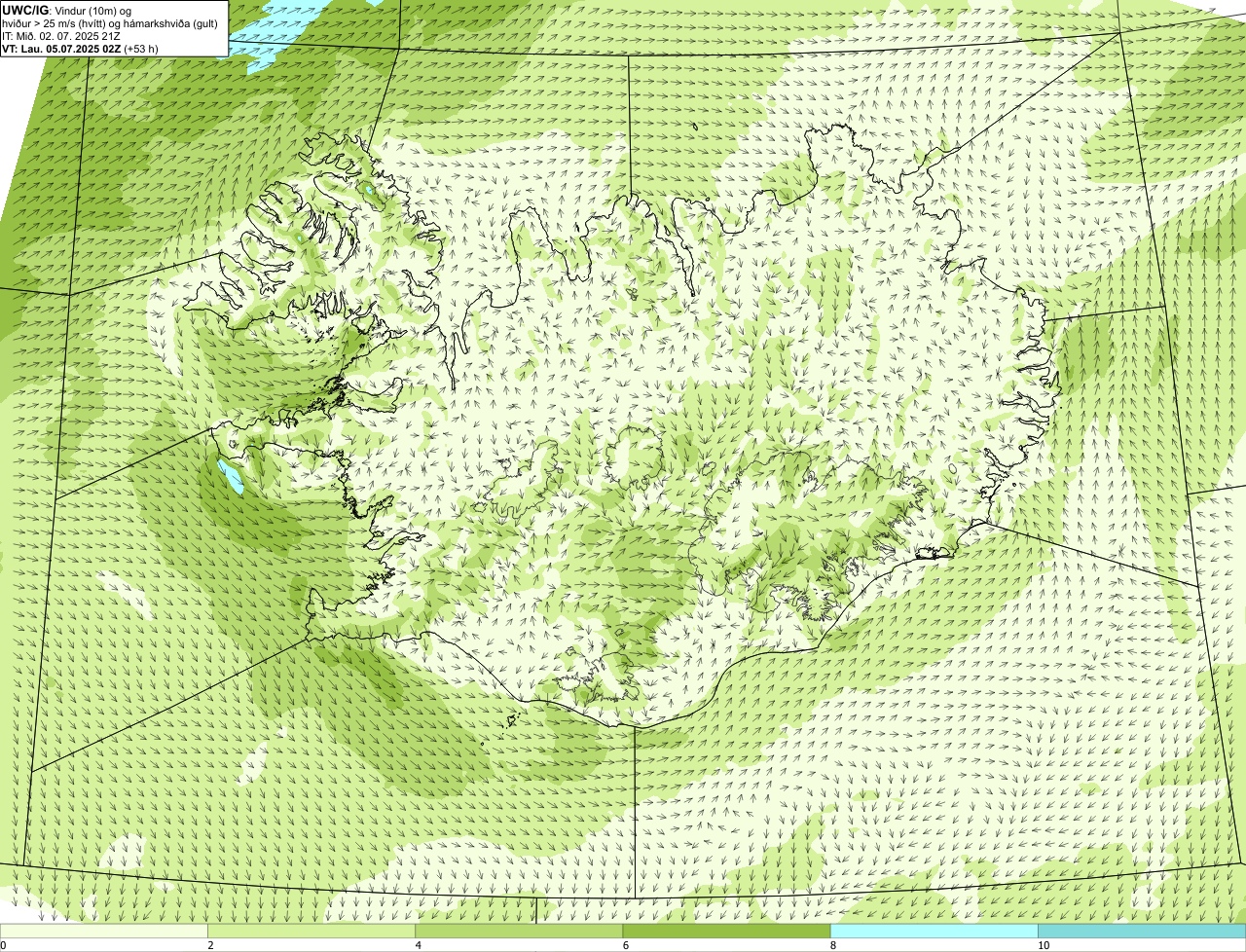Click the teal above-10 colorbar segment
The width and height of the screenshot is (1246, 952).
(1142, 931)
